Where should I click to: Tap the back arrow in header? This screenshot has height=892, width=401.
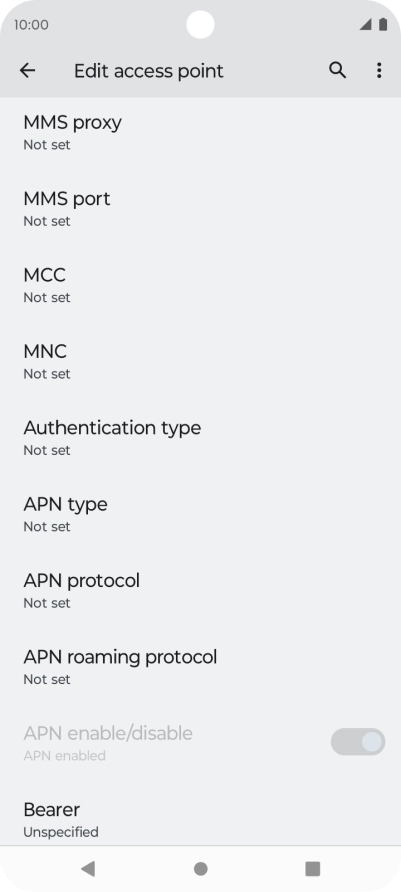click(27, 71)
